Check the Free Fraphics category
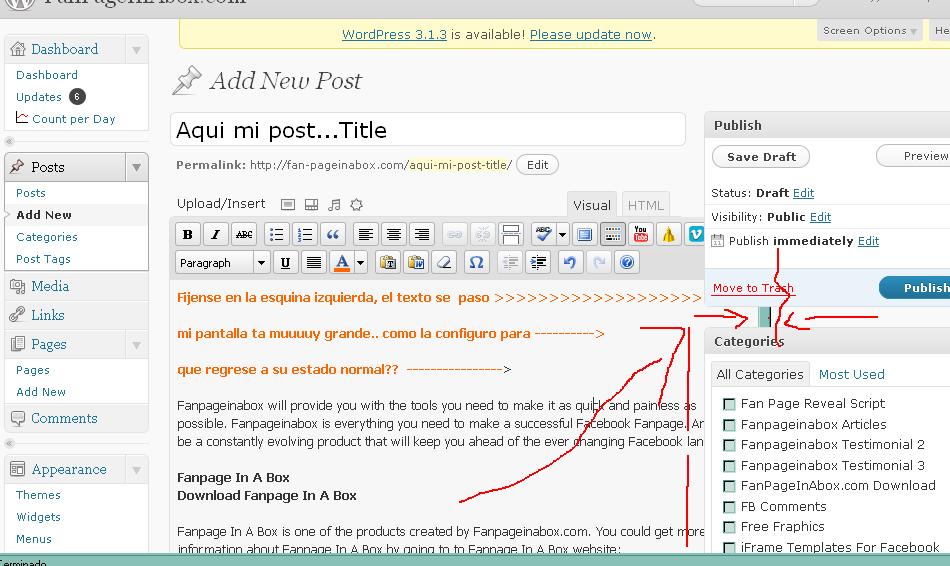950x566 pixels. coord(729,527)
